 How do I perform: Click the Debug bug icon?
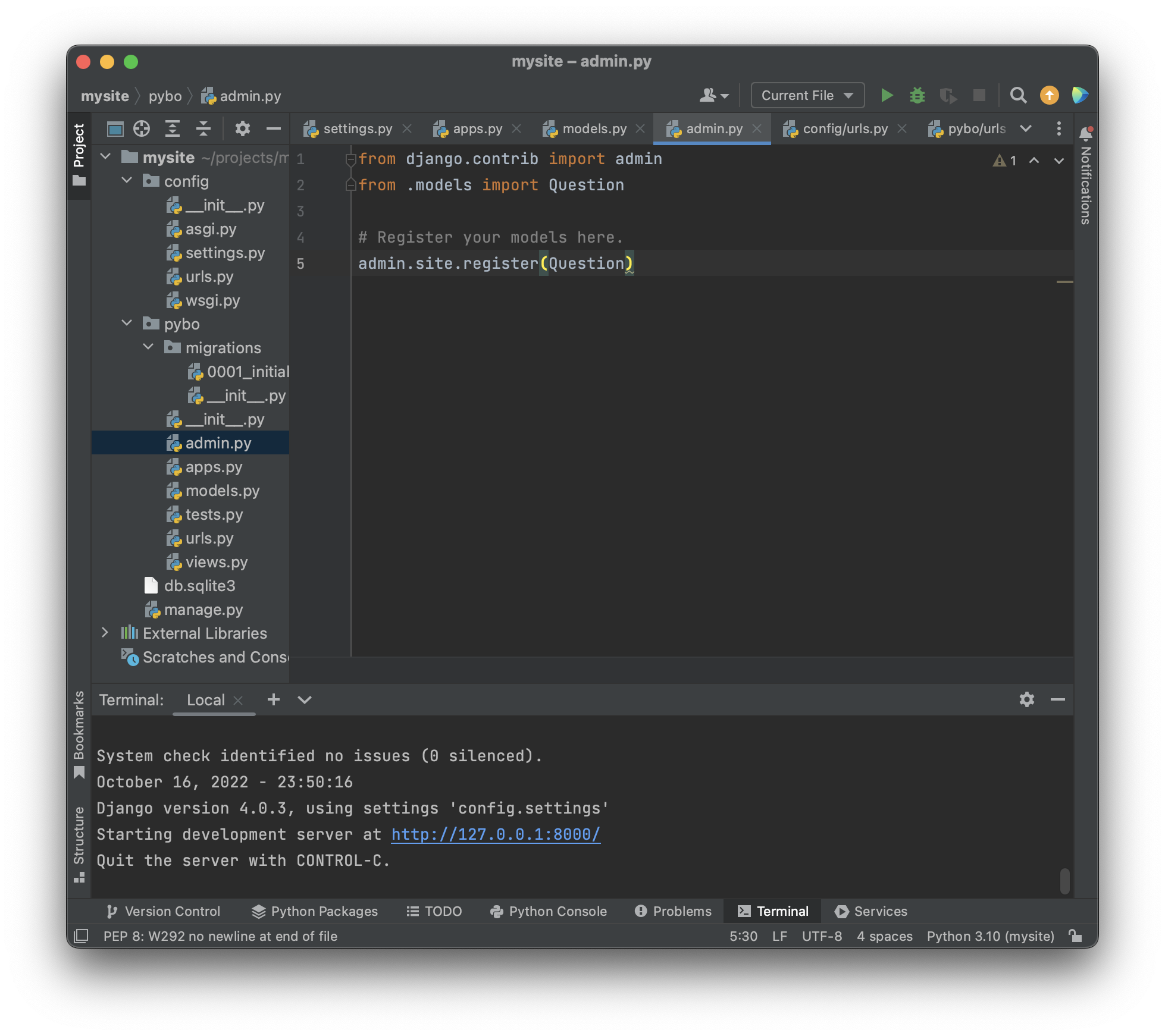[x=917, y=95]
